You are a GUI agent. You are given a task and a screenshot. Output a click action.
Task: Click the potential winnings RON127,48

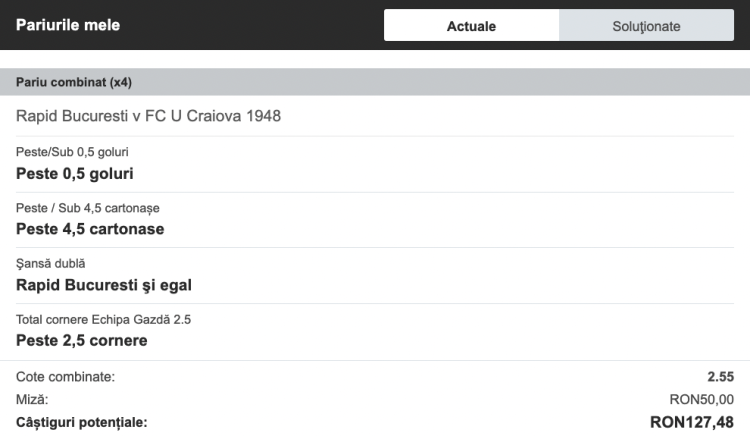point(691,422)
